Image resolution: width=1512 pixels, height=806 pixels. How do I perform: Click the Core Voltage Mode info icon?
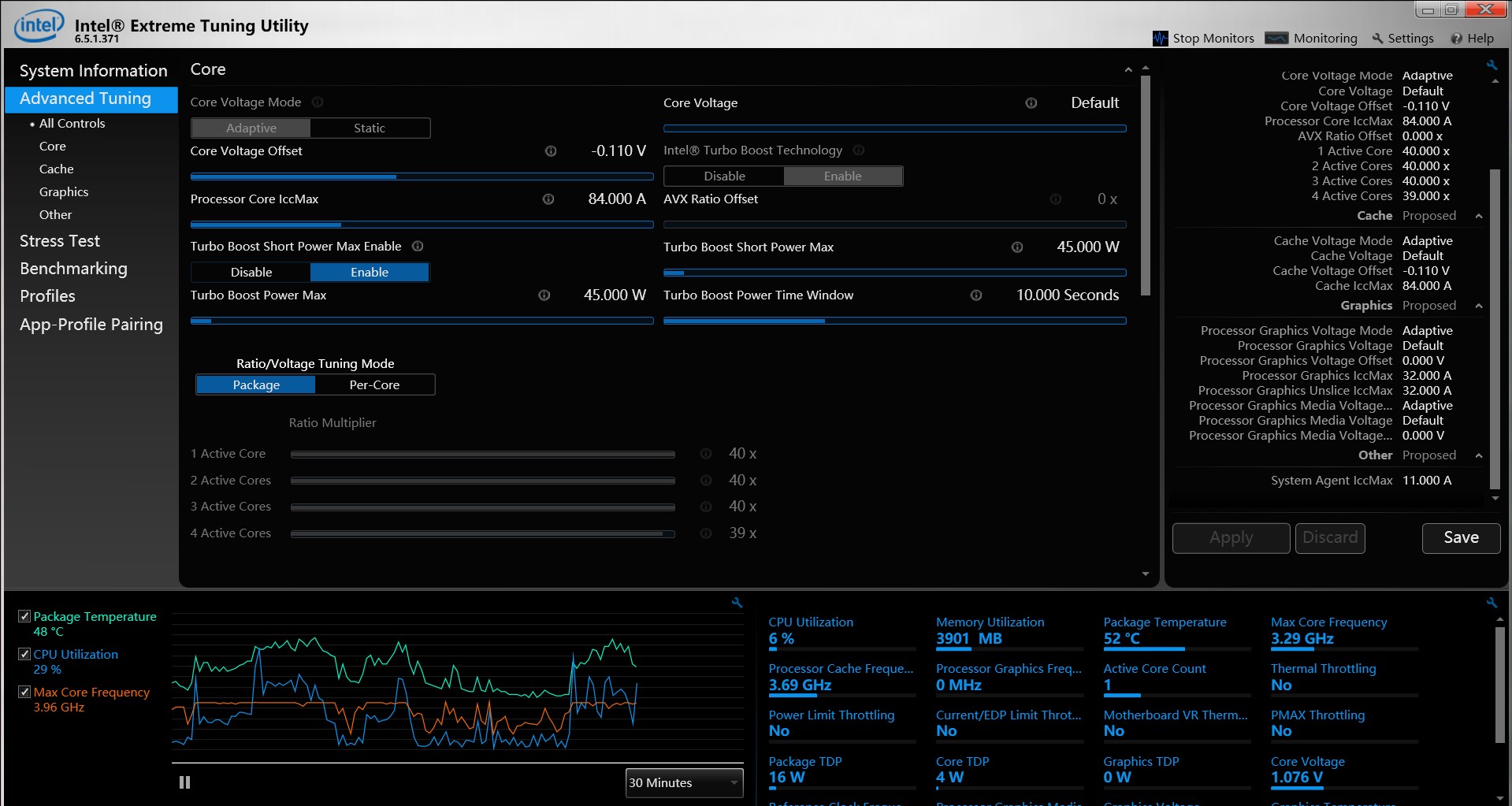[x=318, y=102]
